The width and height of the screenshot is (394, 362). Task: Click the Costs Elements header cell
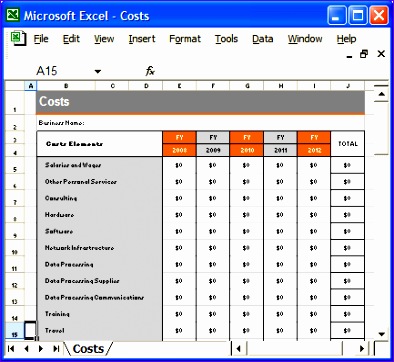click(x=99, y=144)
